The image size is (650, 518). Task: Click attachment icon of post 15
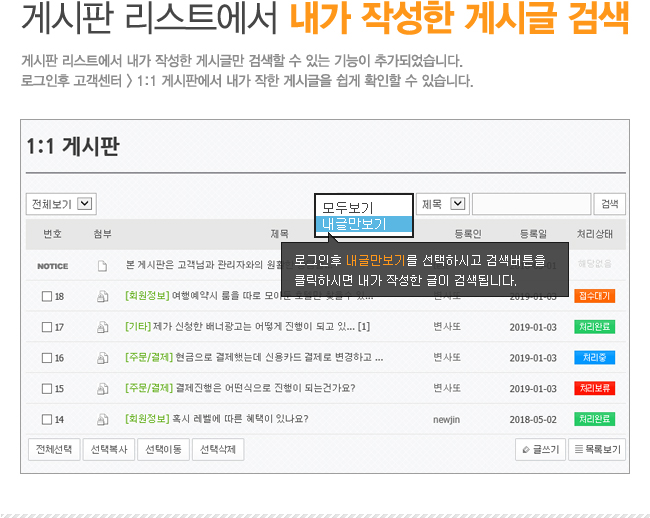click(x=102, y=388)
